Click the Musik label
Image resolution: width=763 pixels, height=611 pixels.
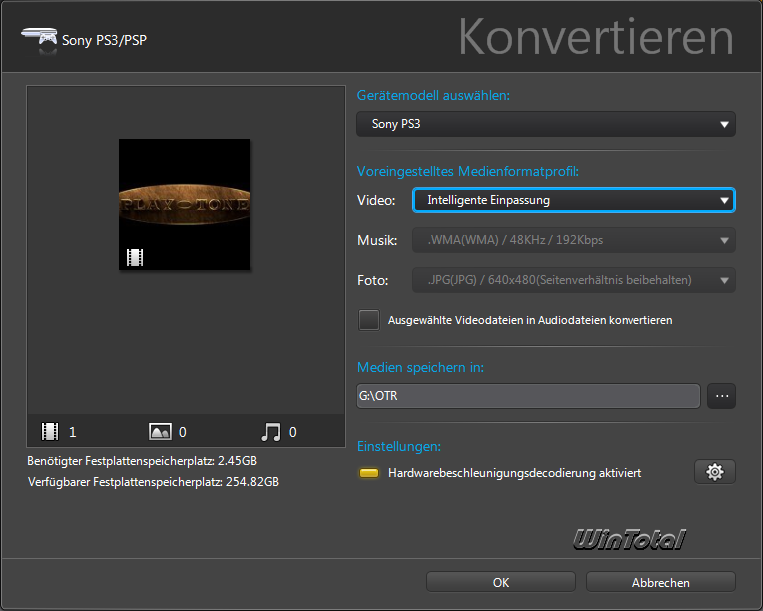[x=377, y=240]
